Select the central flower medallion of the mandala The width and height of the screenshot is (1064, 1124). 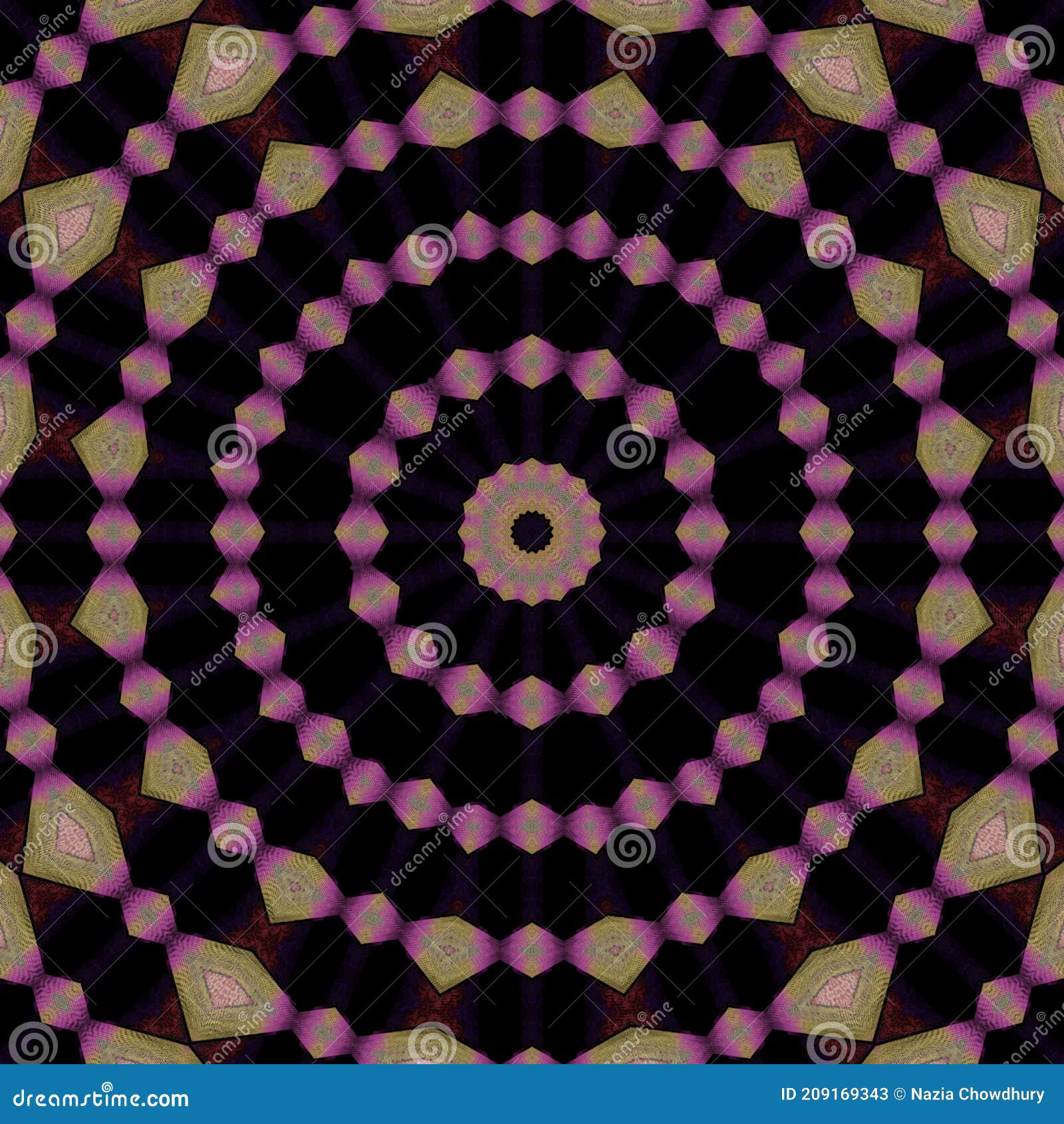coord(532,532)
